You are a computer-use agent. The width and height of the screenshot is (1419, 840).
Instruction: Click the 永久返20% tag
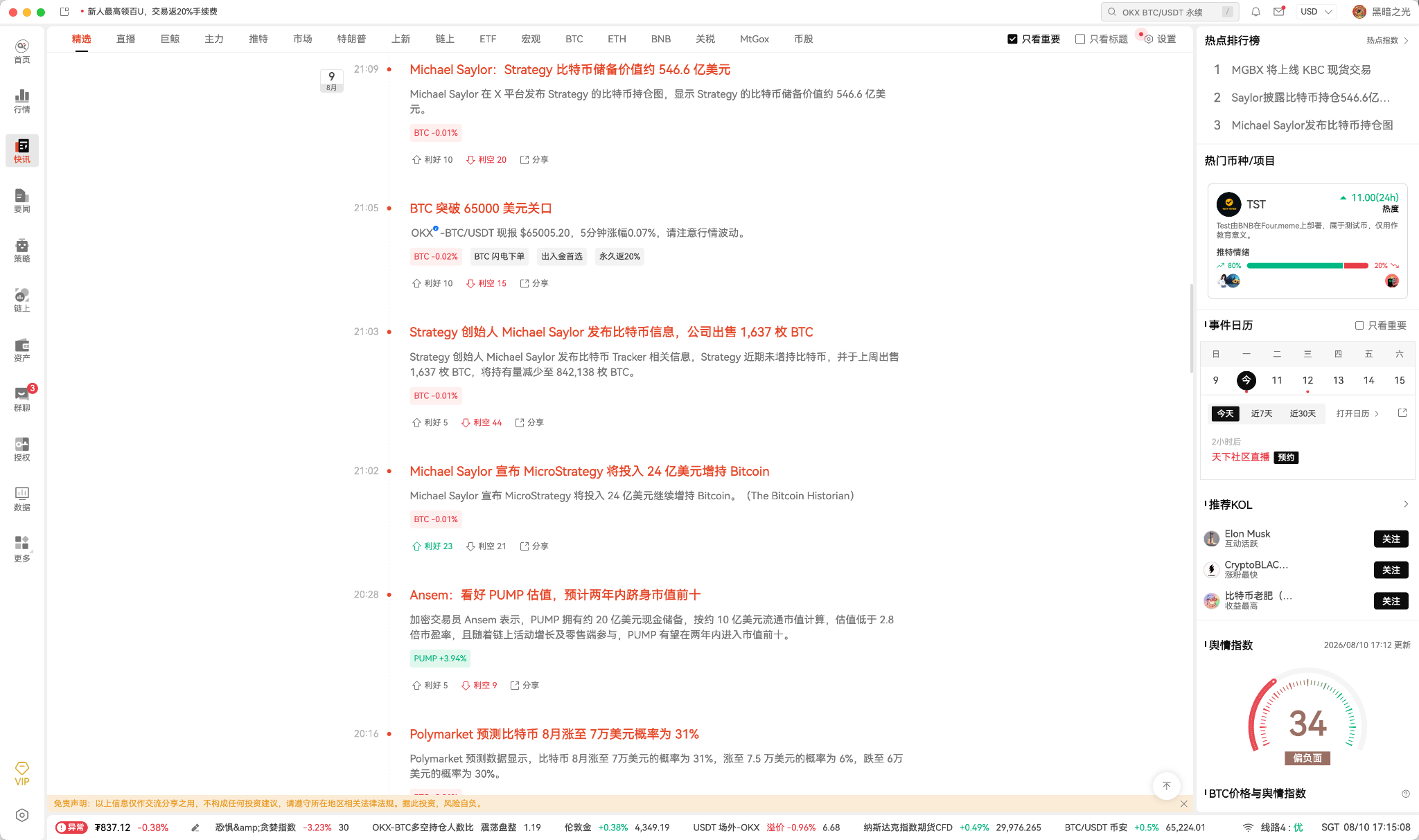pyautogui.click(x=619, y=257)
